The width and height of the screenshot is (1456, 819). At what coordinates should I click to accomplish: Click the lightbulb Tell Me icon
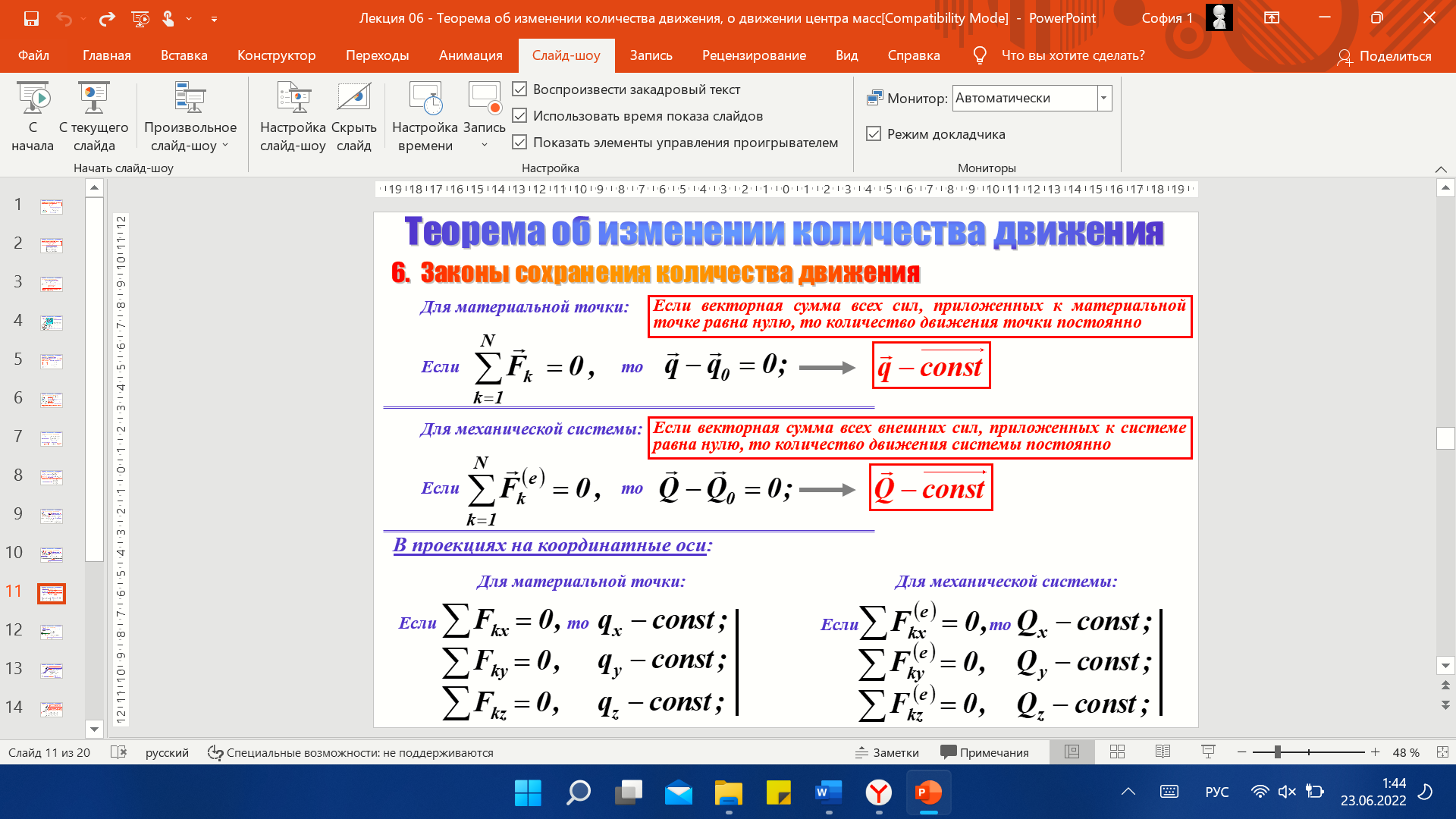980,55
